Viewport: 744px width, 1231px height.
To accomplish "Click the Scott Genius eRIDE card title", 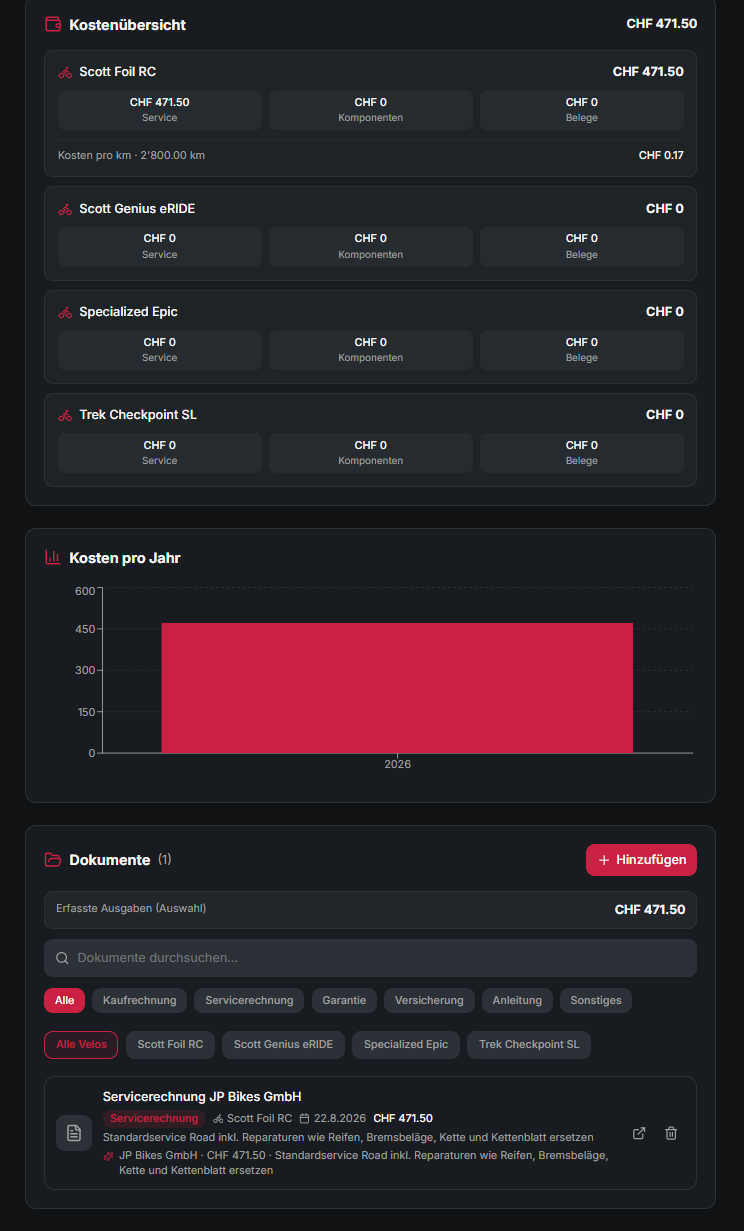I will (137, 209).
